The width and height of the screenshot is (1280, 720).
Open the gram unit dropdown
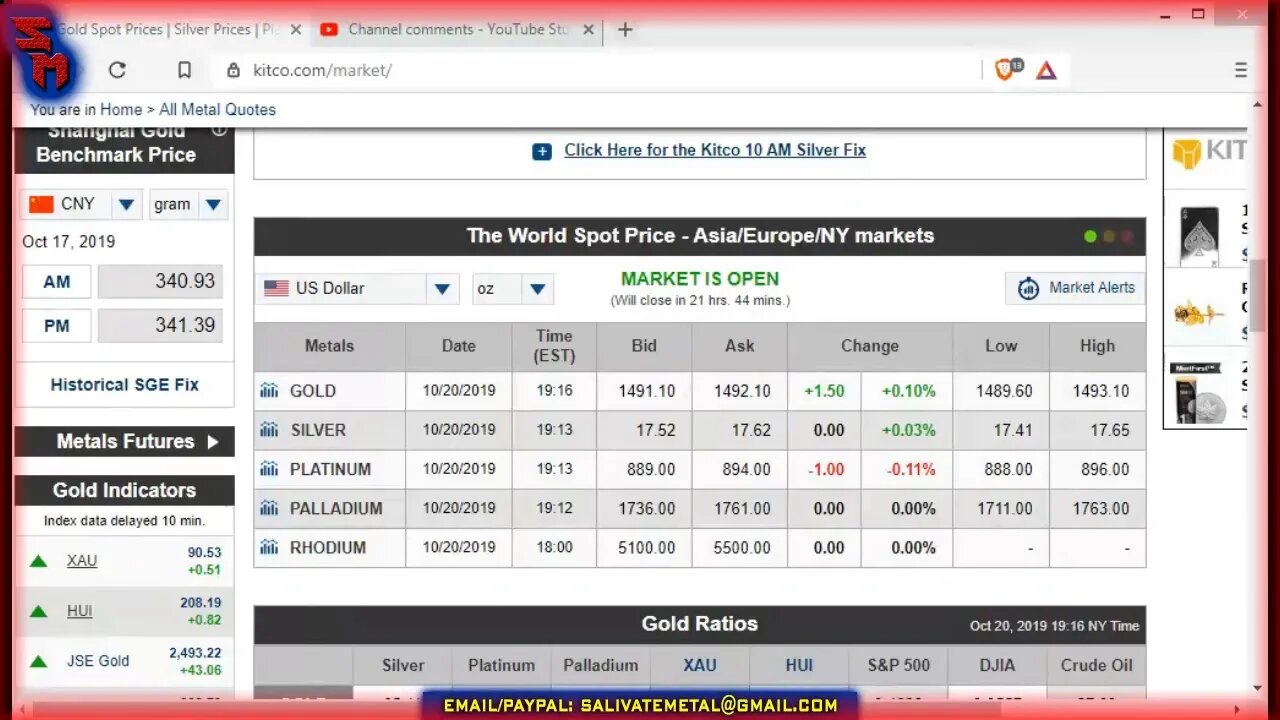tap(213, 204)
